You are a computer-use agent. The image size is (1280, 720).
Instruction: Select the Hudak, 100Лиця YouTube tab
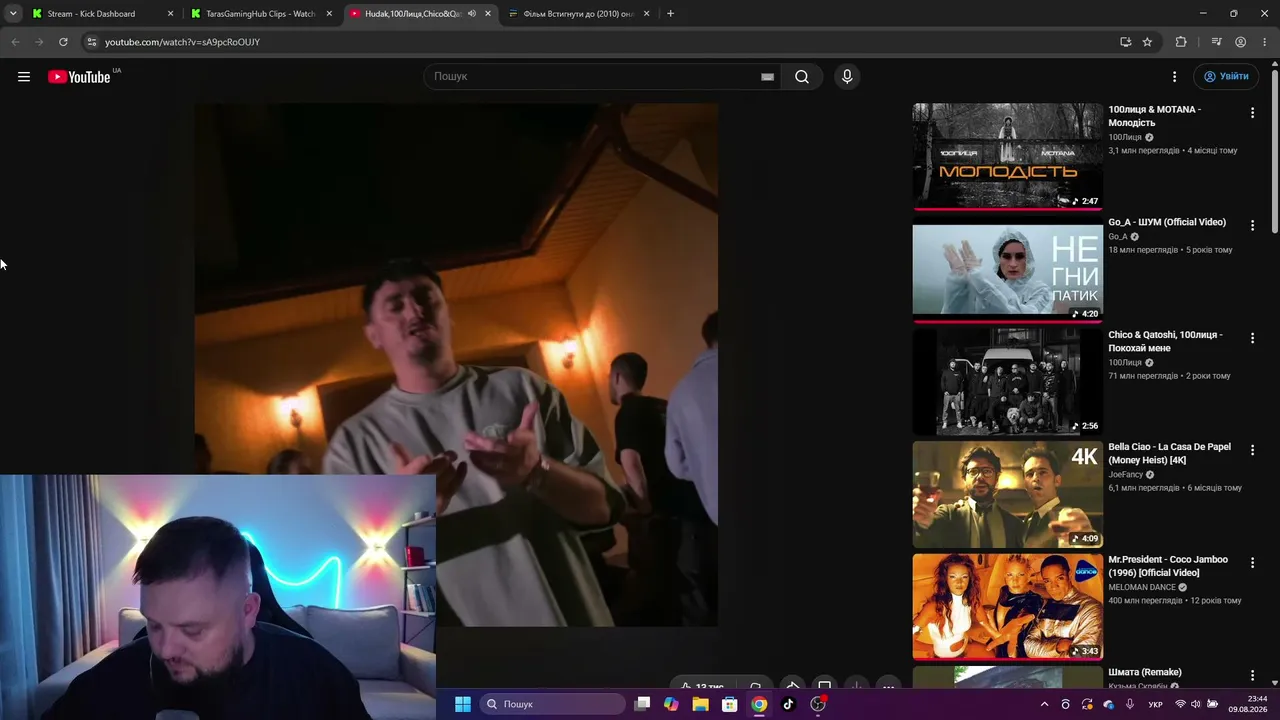412,14
